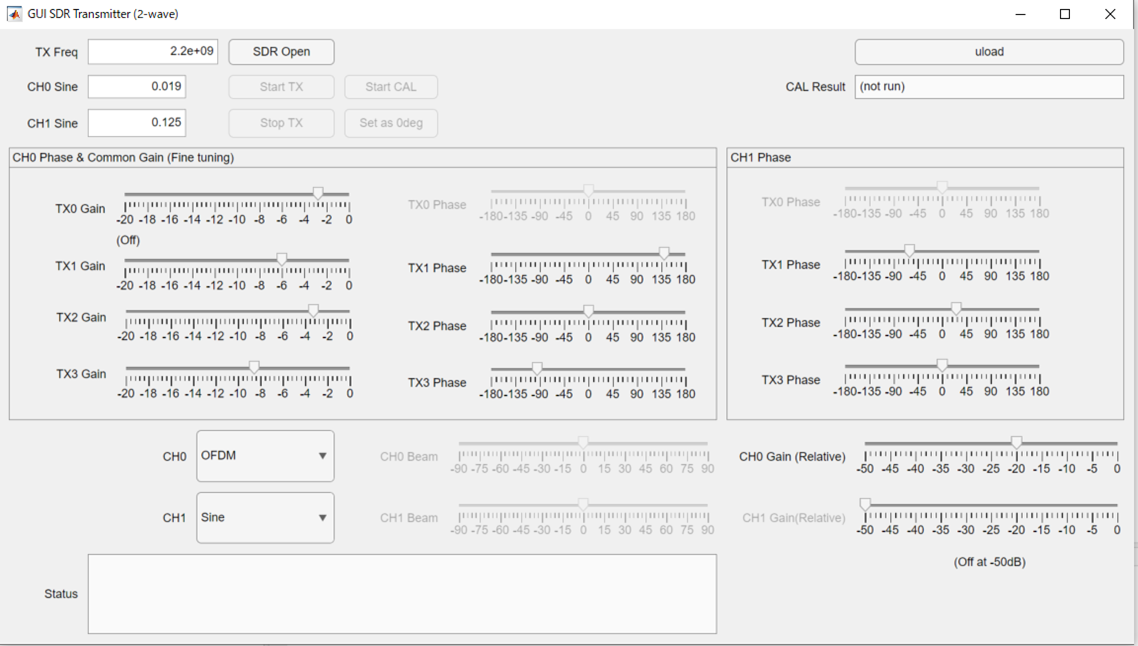Click the TX0 Gain slider handle
Viewport: 1138px width, 646px height.
click(x=318, y=193)
